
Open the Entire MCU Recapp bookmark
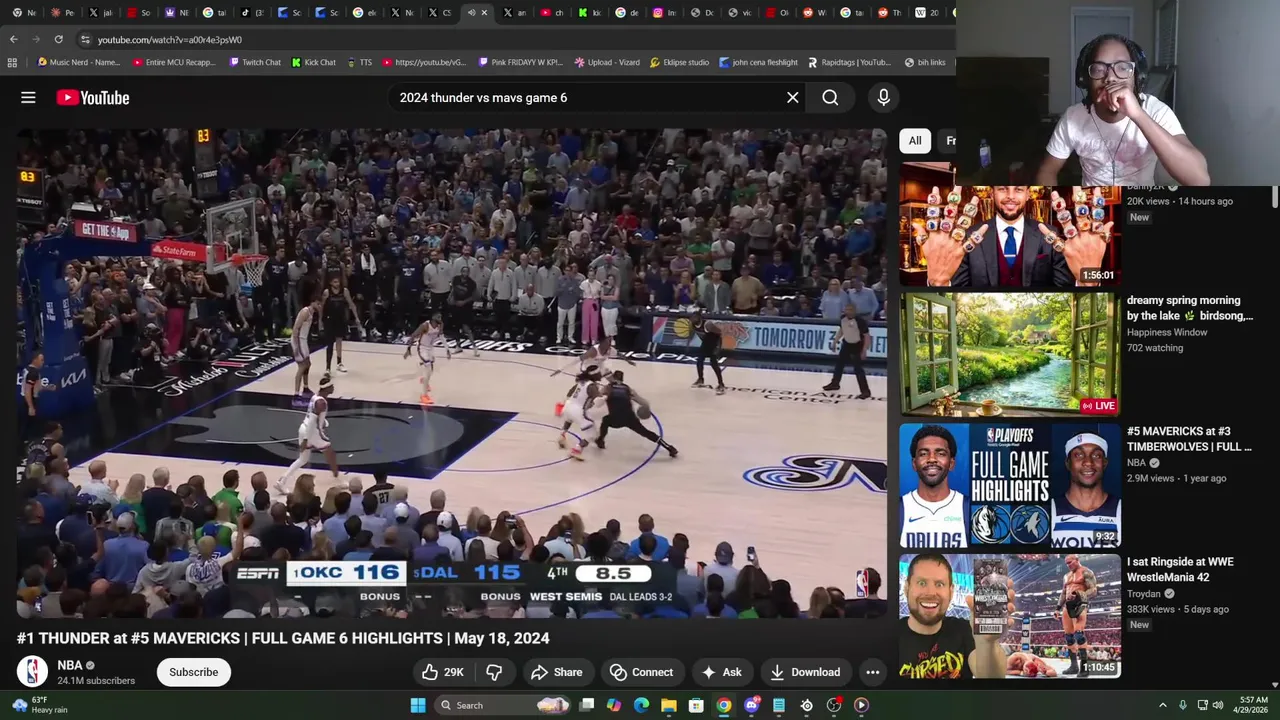click(174, 62)
